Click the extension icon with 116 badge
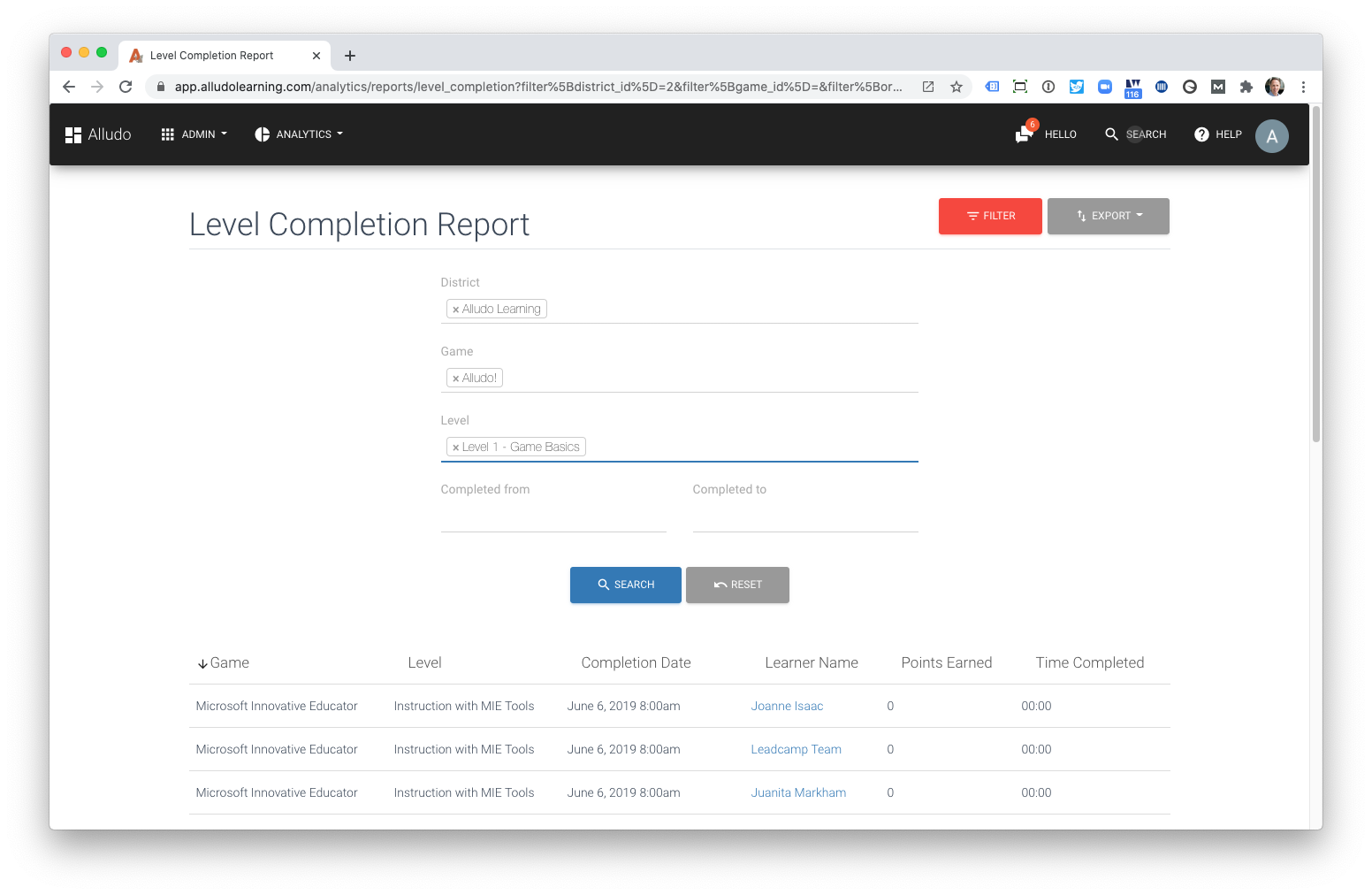The image size is (1372, 895). tap(1133, 88)
